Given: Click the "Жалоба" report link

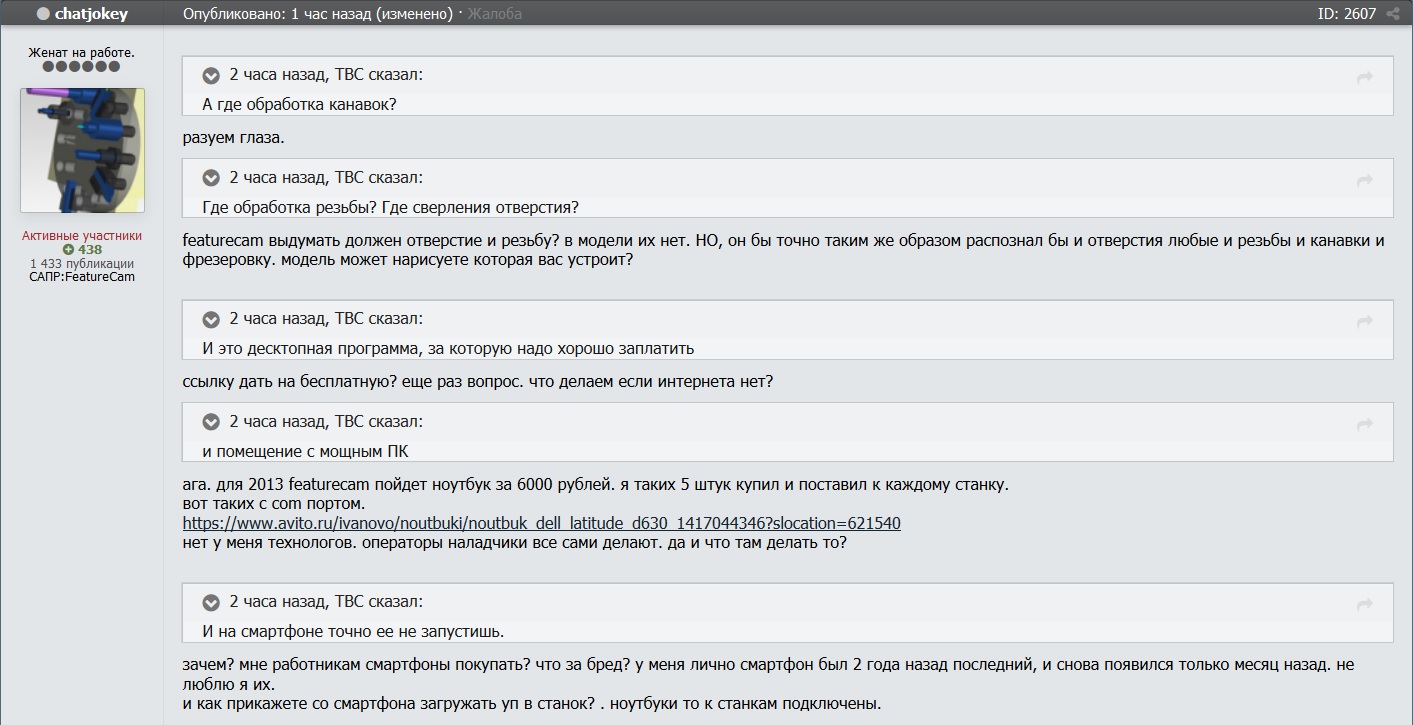Looking at the screenshot, I should [494, 14].
